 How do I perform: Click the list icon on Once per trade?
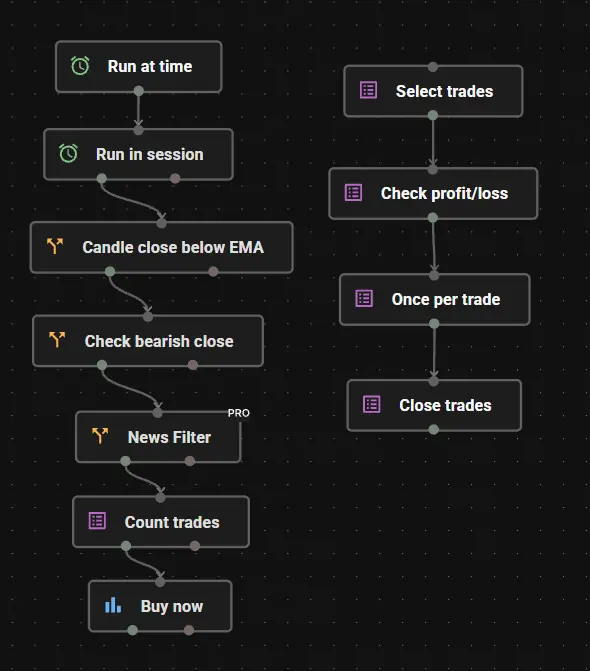364,299
